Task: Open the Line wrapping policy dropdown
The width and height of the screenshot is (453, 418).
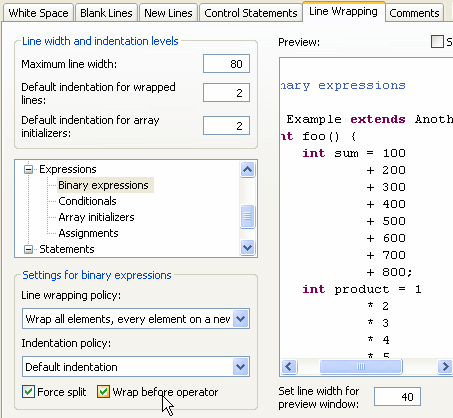Action: click(241, 319)
